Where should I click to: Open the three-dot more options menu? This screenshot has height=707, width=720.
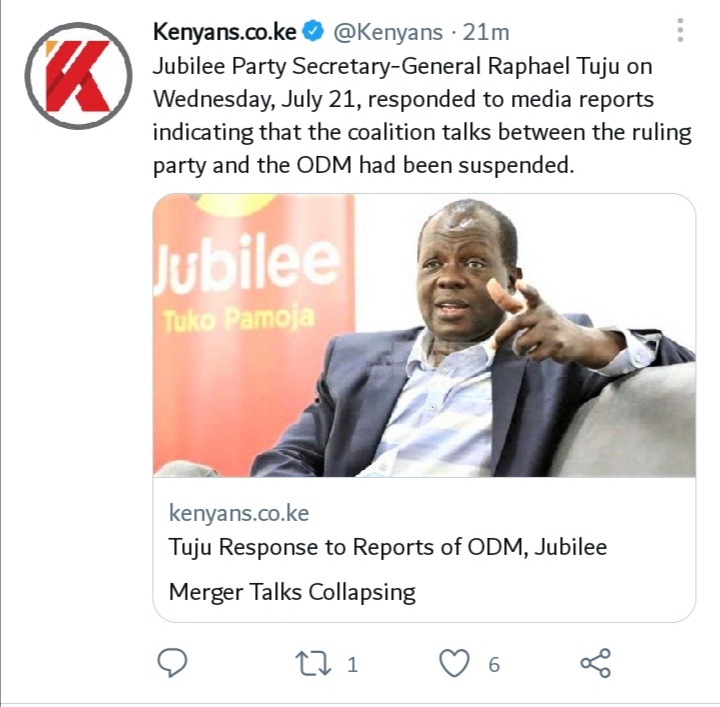tap(681, 30)
